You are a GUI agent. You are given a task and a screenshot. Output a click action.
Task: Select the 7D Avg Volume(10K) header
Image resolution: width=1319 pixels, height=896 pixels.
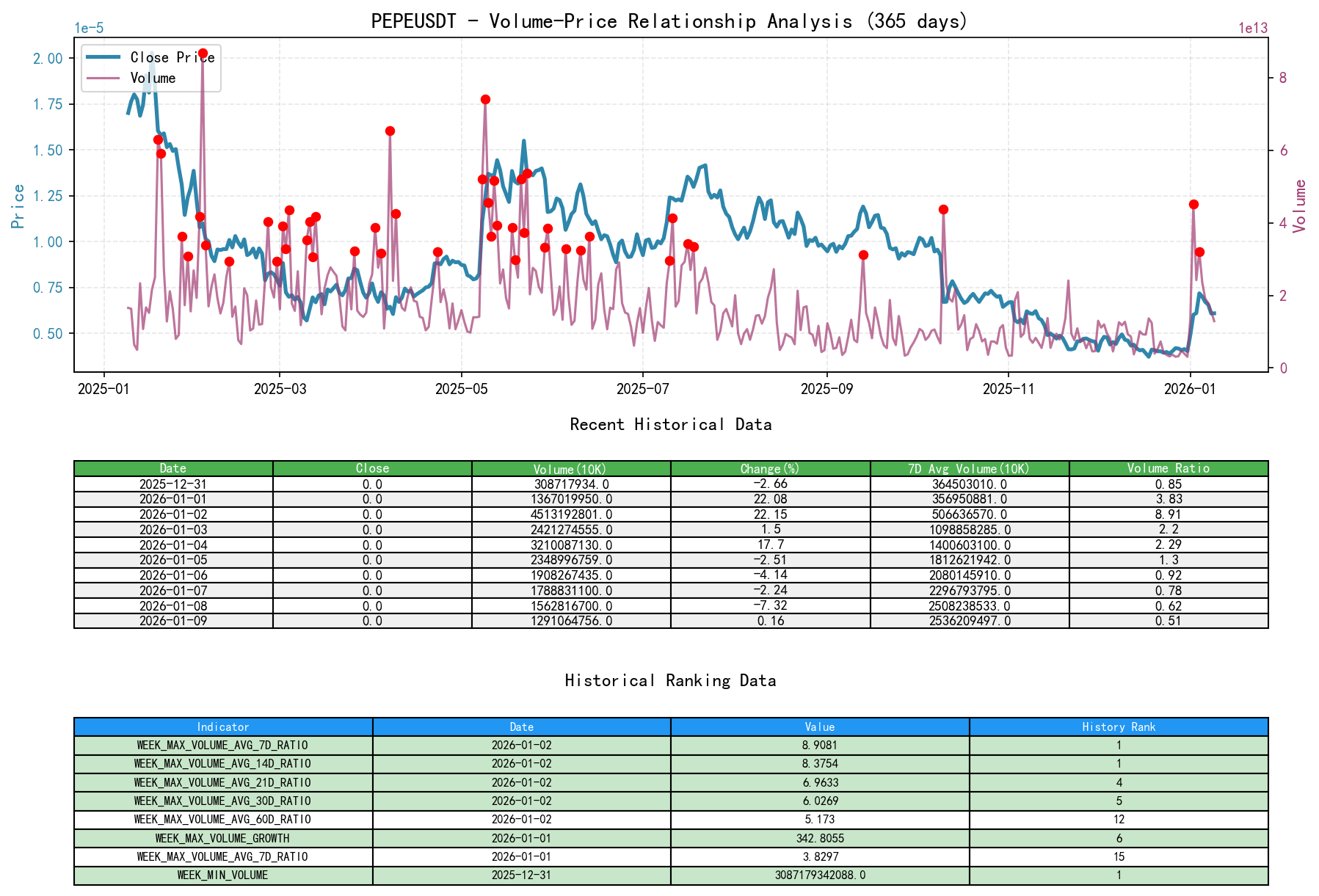coord(969,467)
